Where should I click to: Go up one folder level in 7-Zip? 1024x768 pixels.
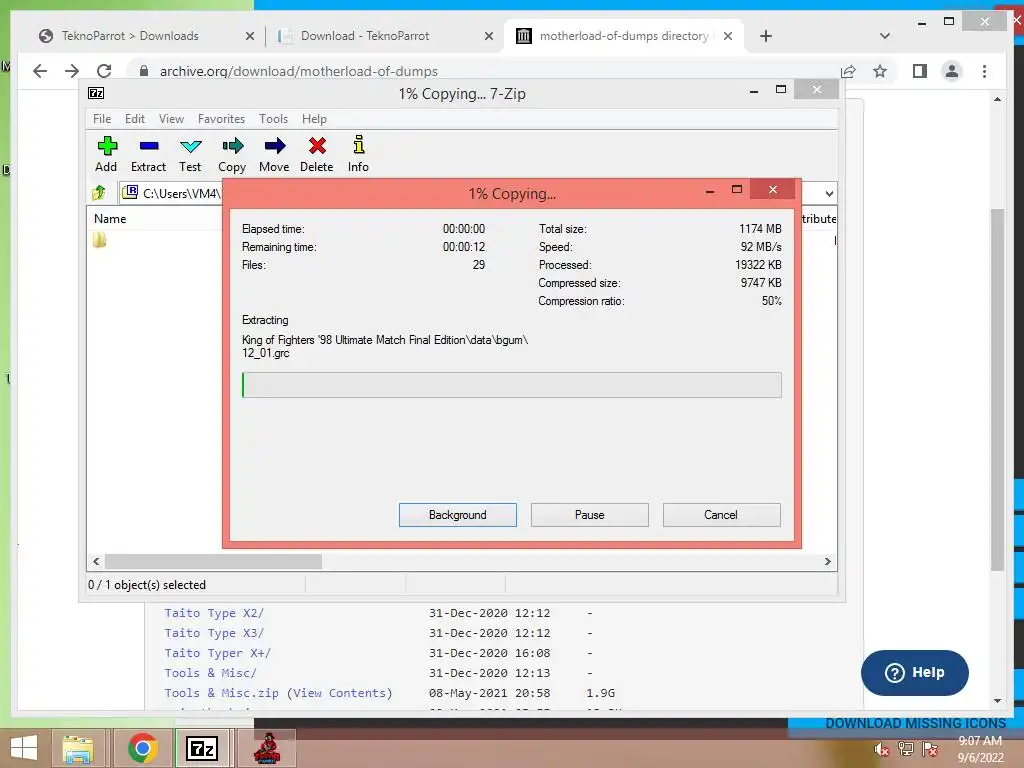point(99,193)
